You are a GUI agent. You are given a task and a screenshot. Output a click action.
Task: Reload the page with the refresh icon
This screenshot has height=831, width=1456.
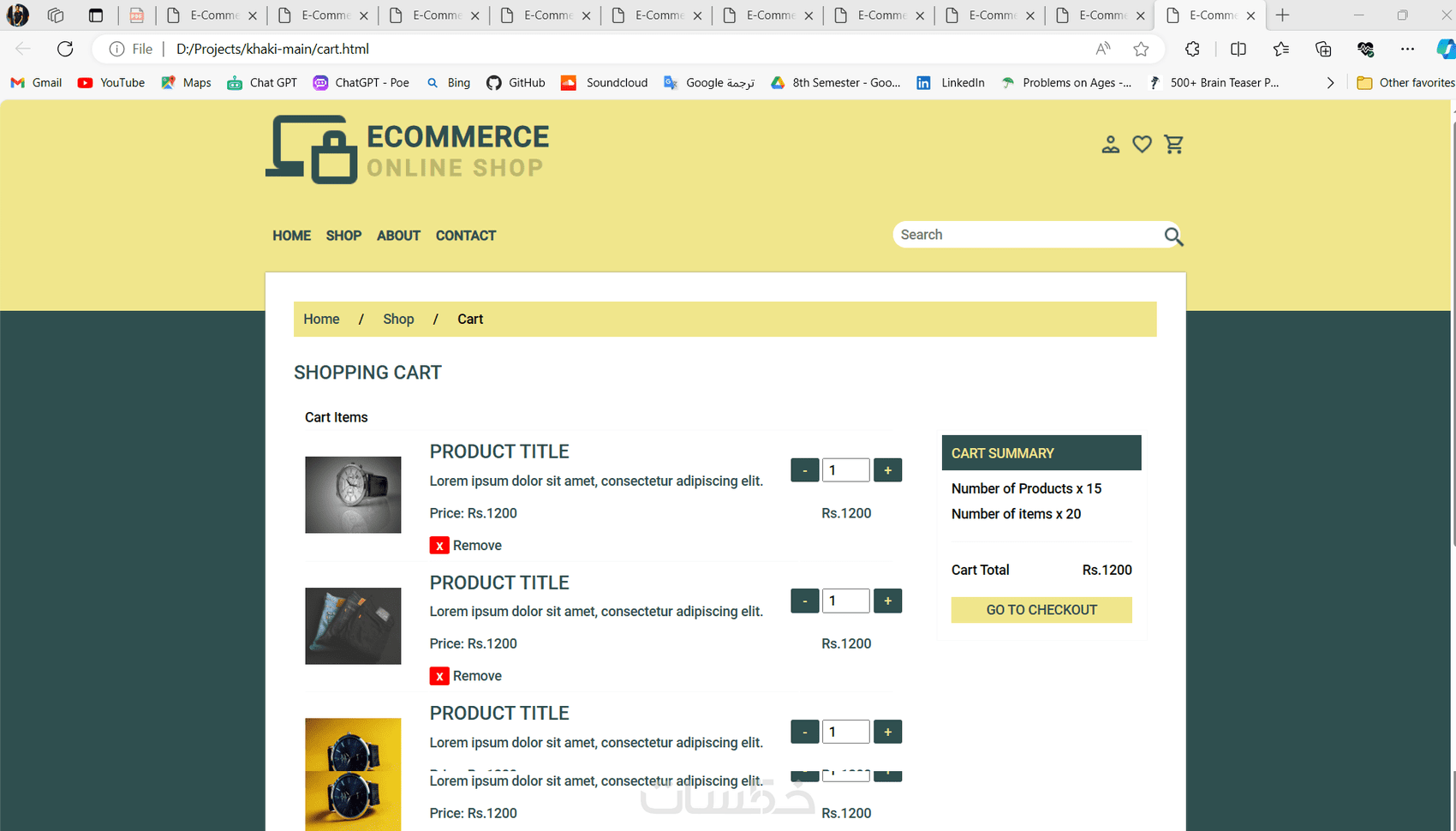65,49
